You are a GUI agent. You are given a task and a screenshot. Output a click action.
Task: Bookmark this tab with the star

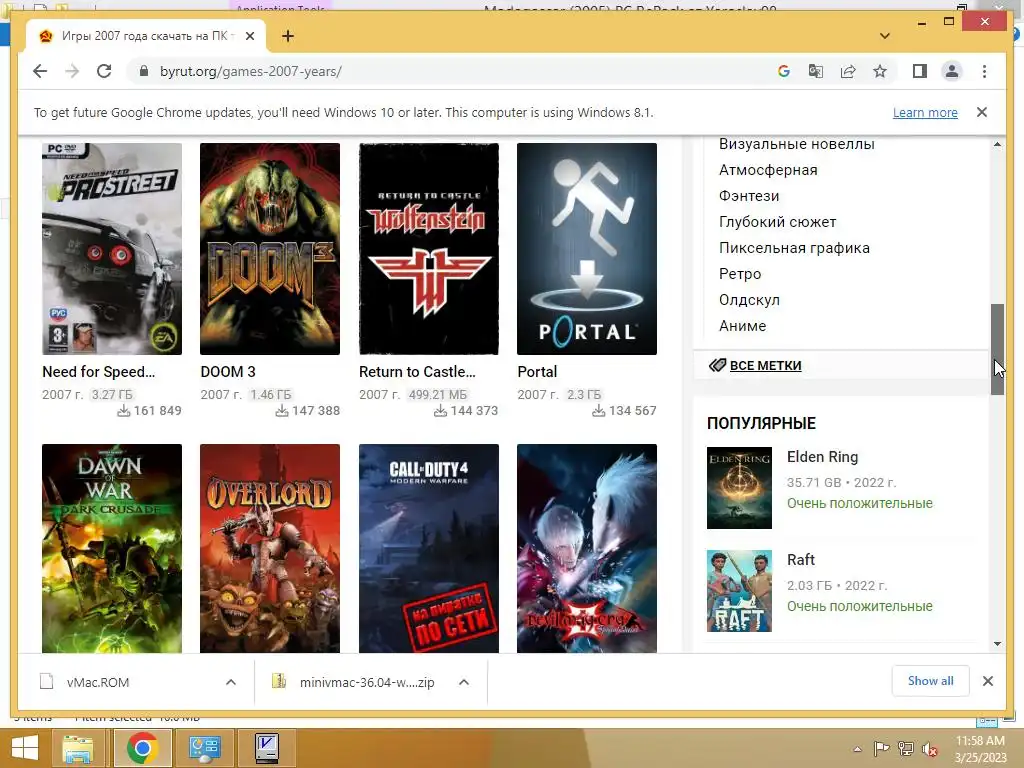(x=880, y=71)
